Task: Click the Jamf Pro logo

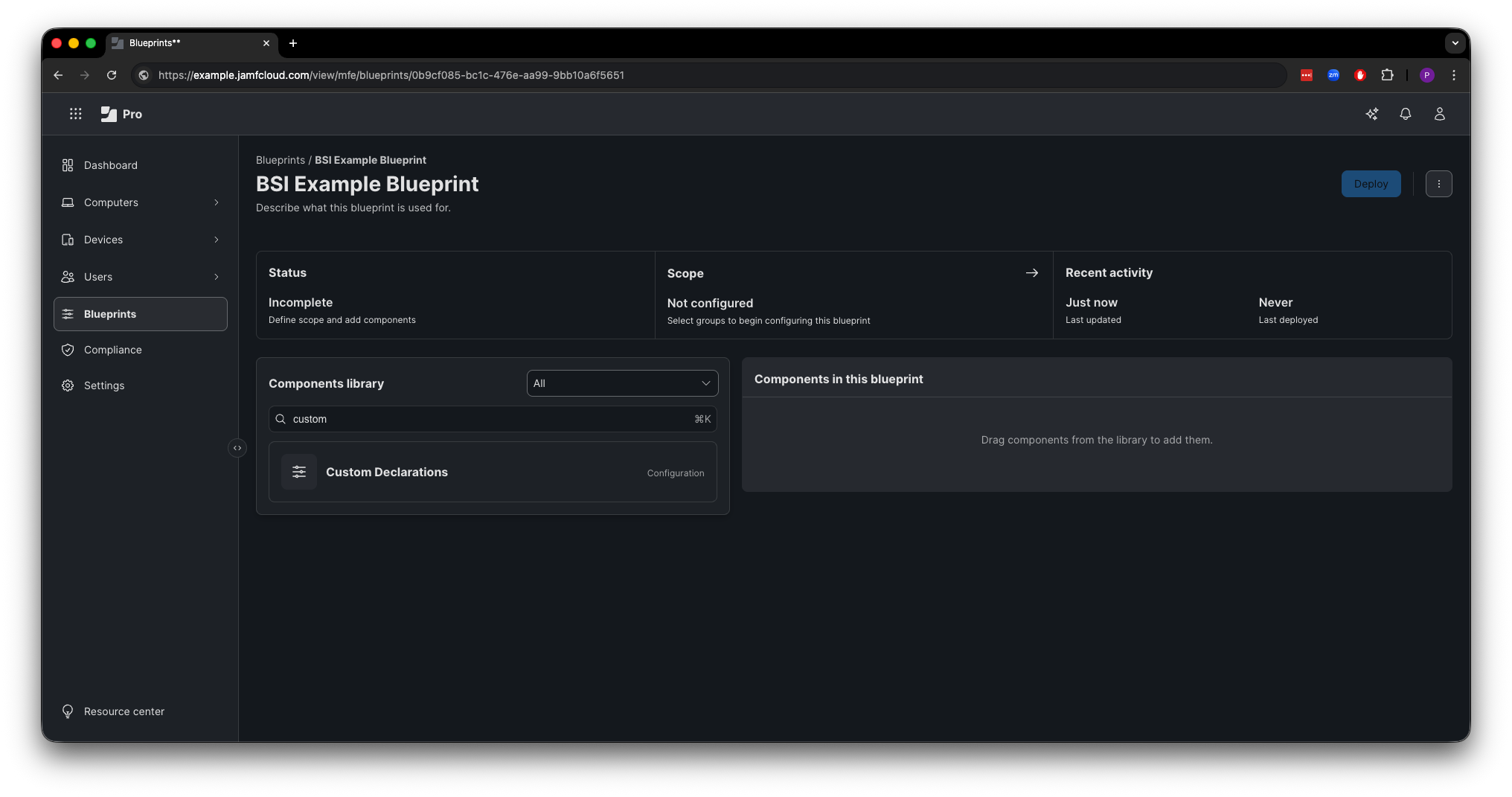Action: (x=109, y=113)
